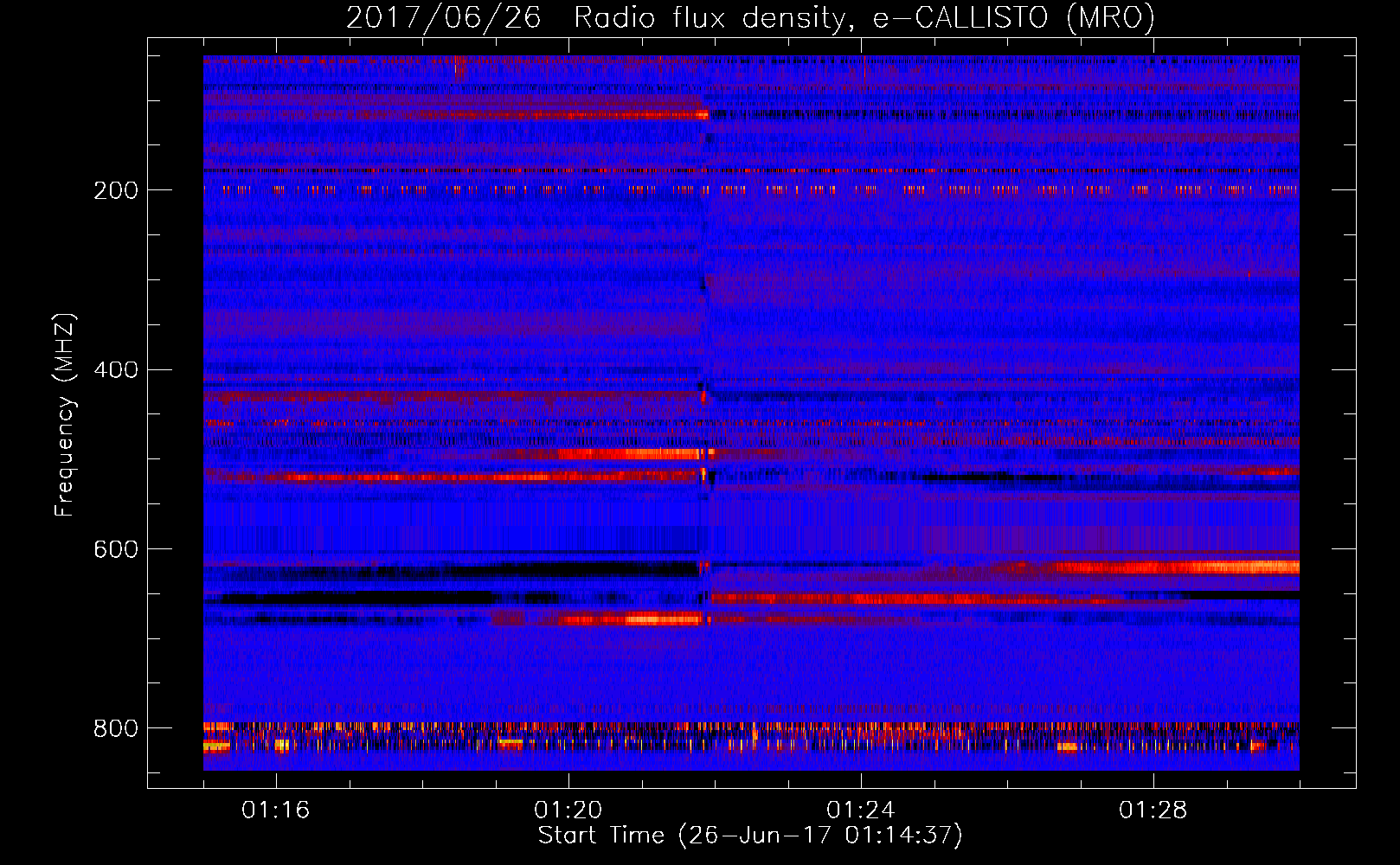This screenshot has height=865, width=1400.
Task: Click the 200 frequency tick label
Action: pos(116,190)
